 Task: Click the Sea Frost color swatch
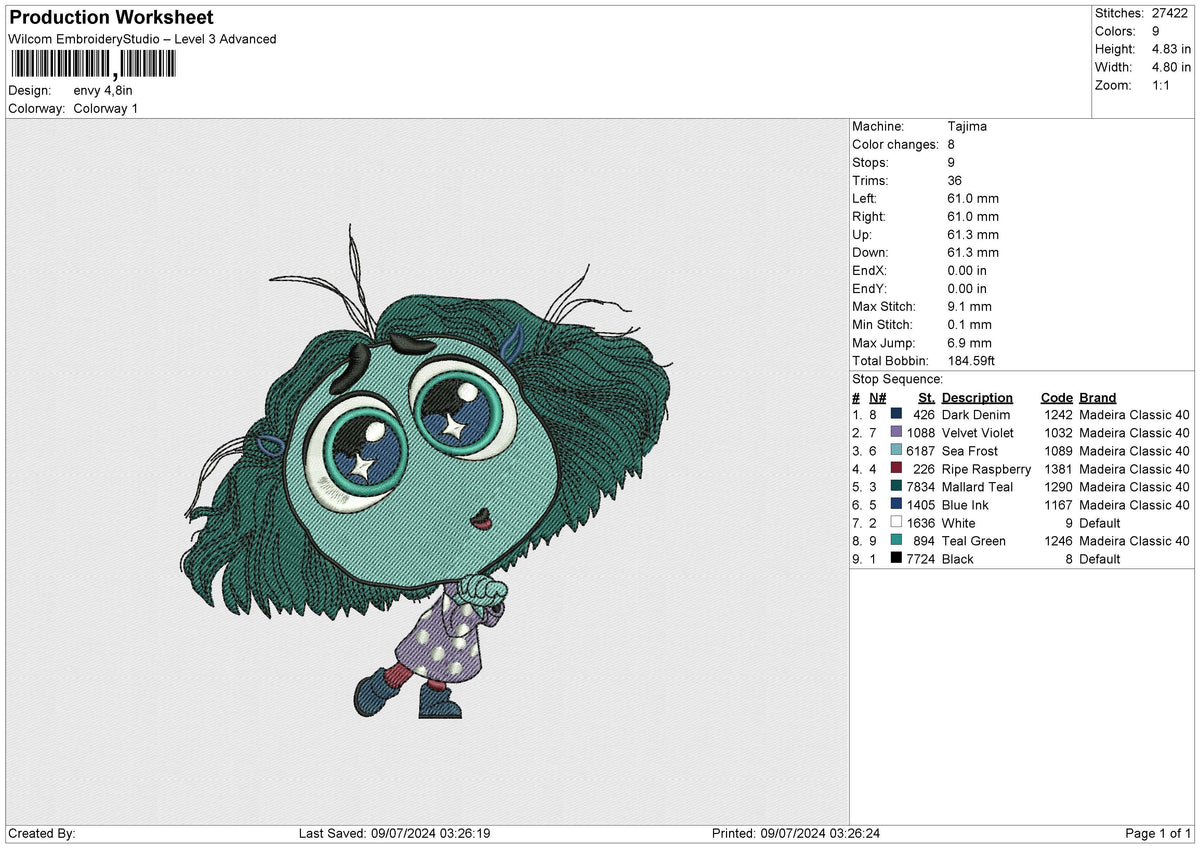pos(896,450)
